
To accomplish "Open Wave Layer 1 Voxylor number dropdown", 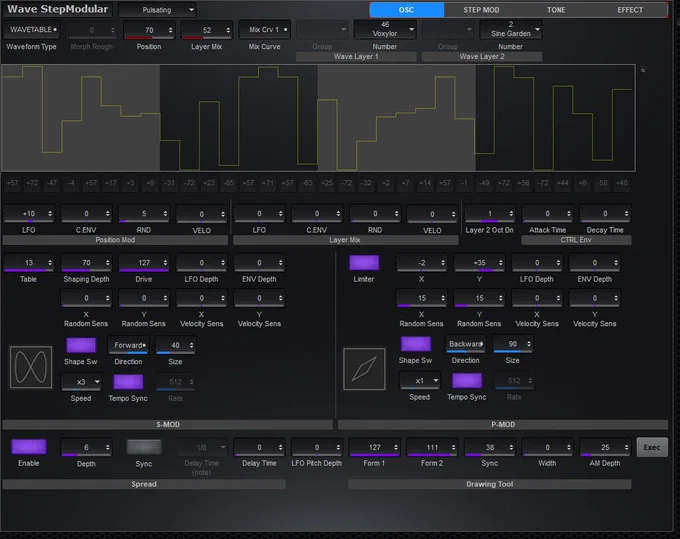I will coord(385,29).
